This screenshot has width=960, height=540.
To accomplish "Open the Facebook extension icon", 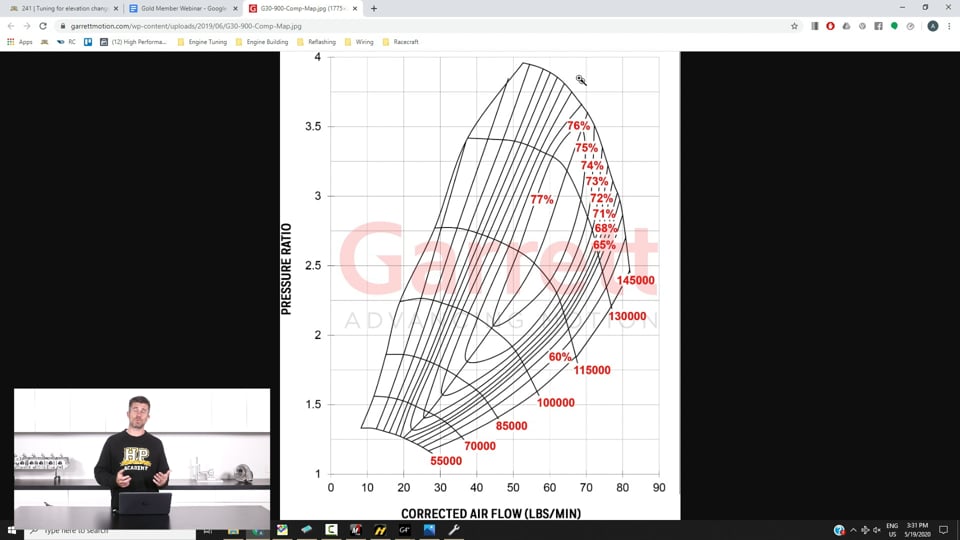I will point(878,26).
